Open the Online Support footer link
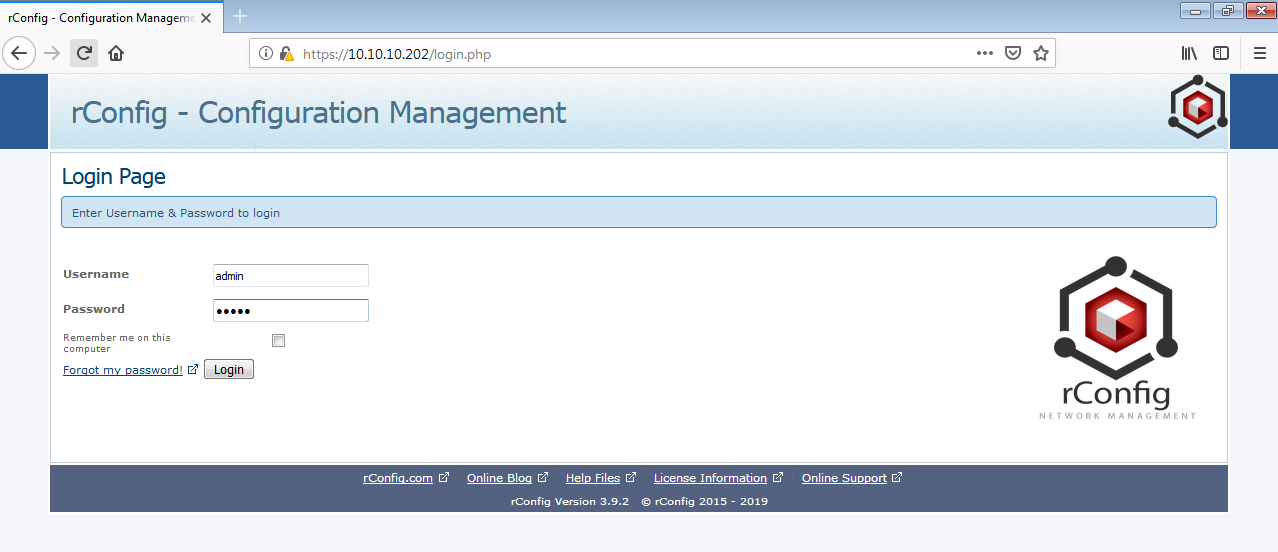The image size is (1278, 552). coord(844,478)
